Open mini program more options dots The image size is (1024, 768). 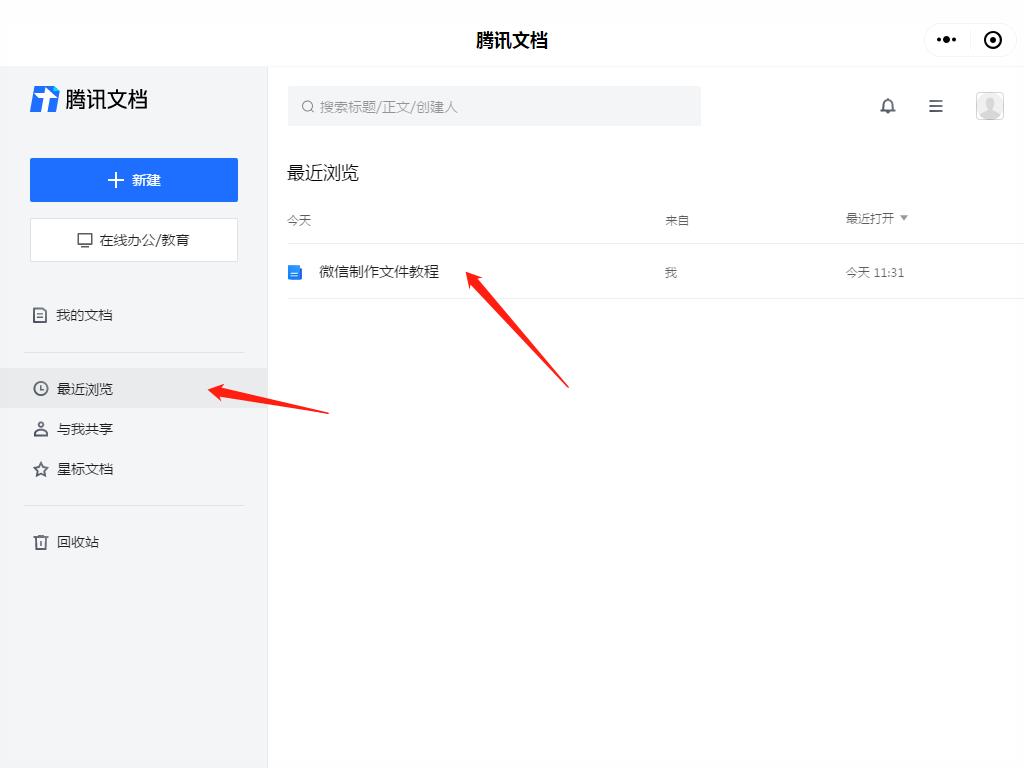[946, 40]
